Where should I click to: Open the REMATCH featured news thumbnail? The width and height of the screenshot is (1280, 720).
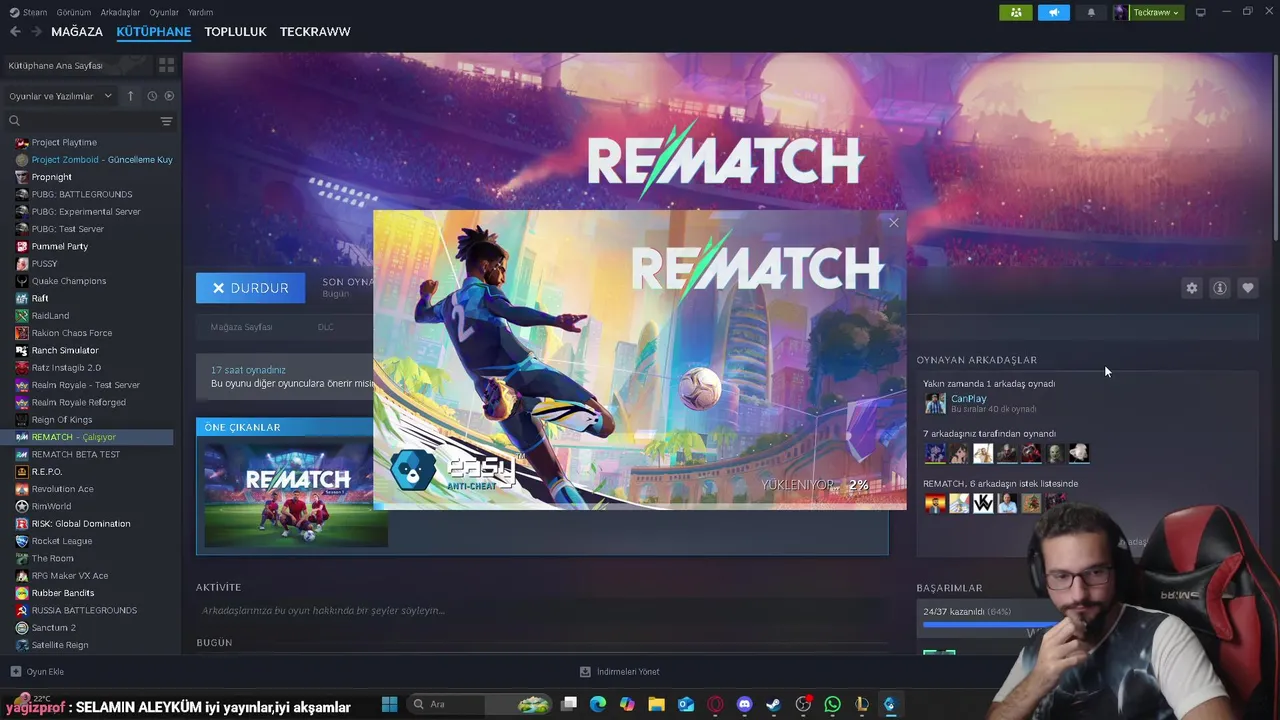click(296, 493)
